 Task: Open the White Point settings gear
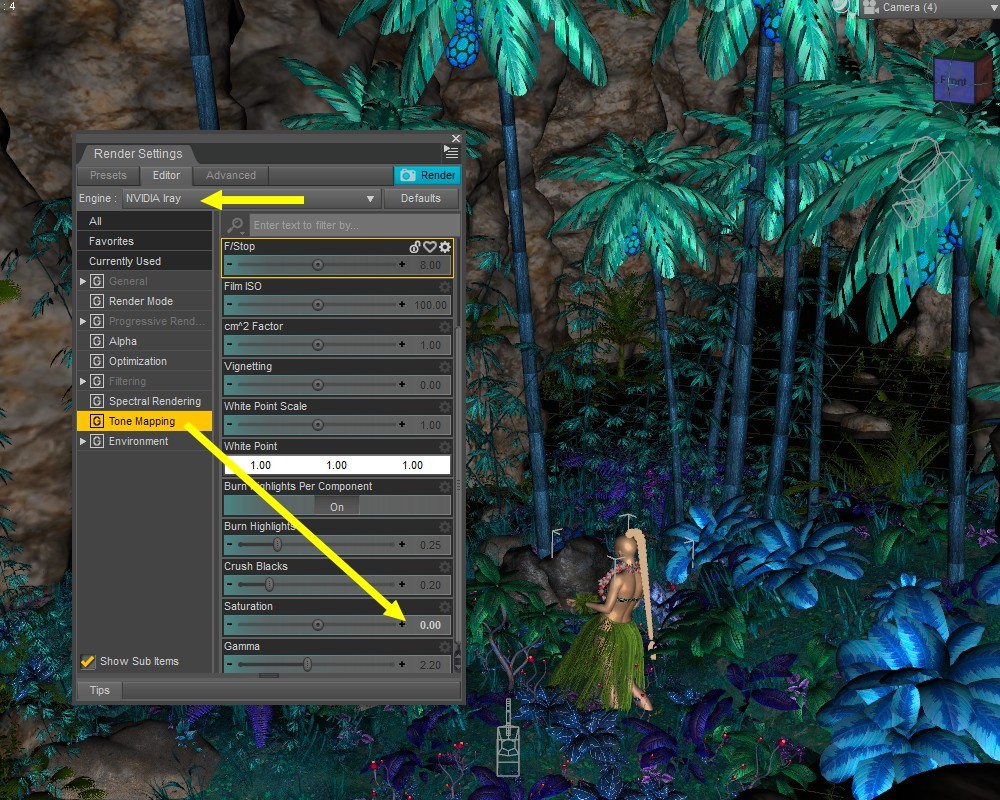point(445,447)
